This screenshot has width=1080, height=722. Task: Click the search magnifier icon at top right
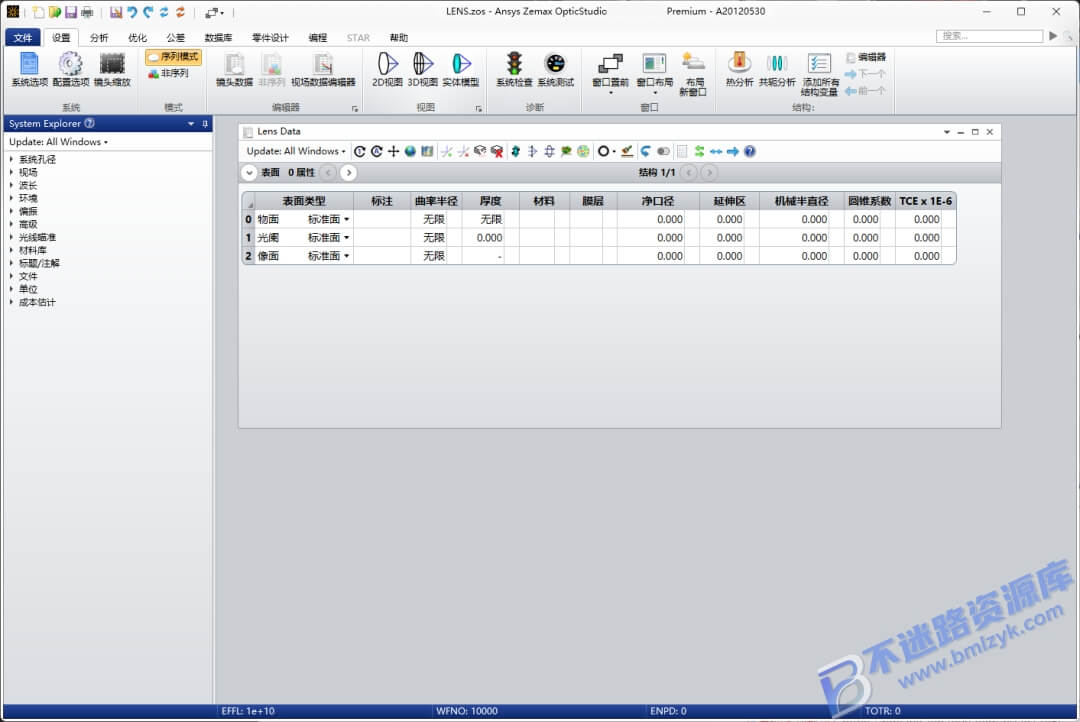[1069, 36]
